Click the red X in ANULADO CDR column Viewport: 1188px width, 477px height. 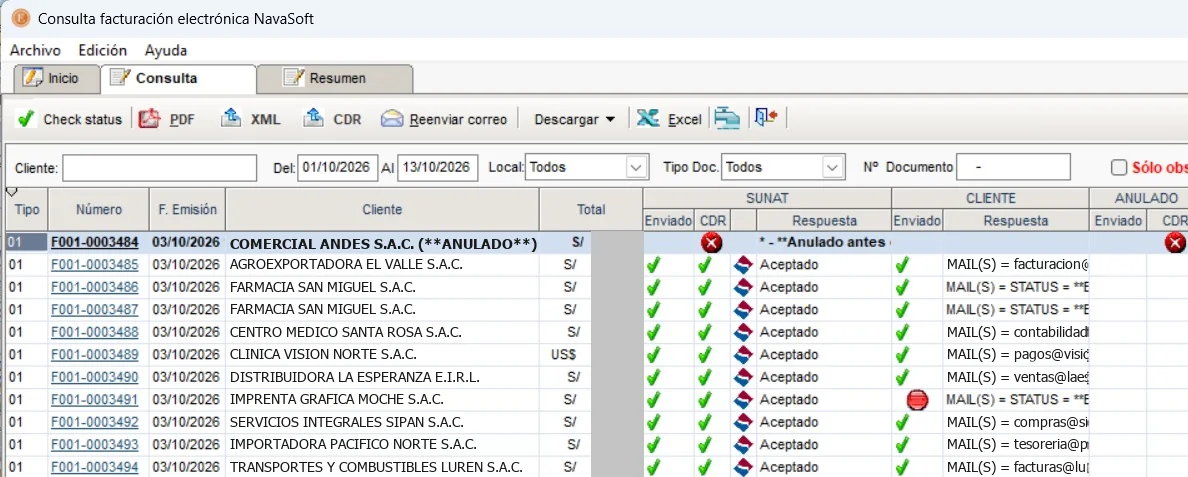click(1175, 243)
